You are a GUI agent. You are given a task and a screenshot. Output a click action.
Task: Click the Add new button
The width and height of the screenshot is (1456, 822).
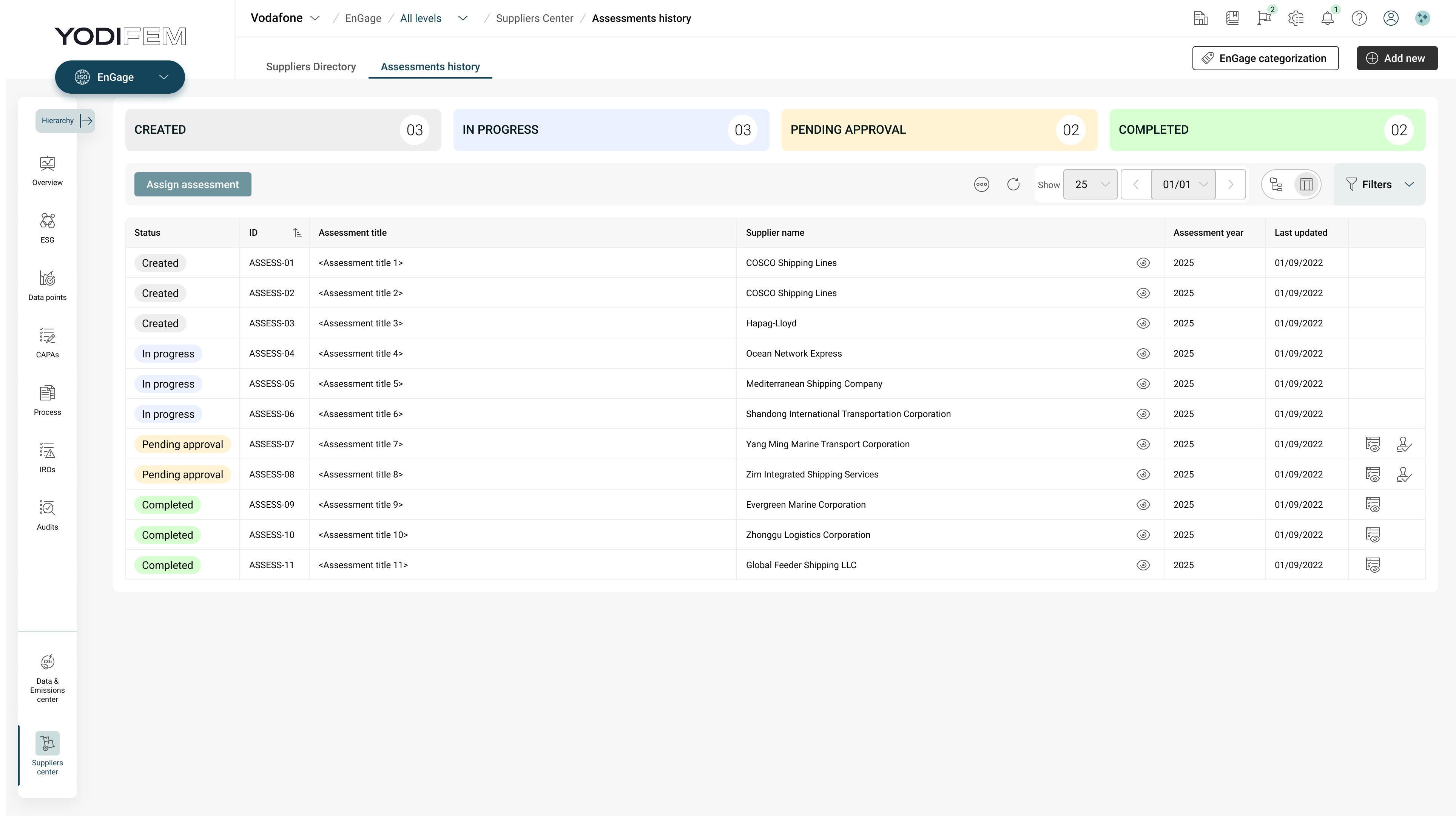click(x=1397, y=58)
